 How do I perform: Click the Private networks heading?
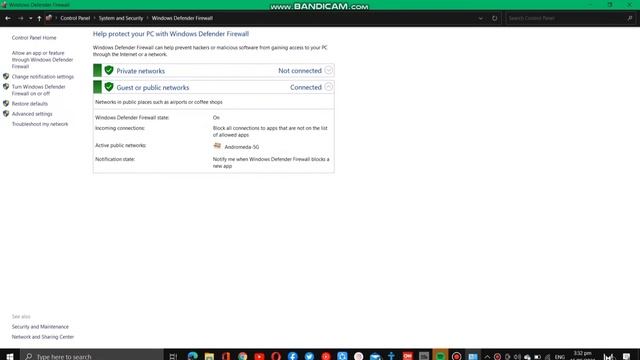pyautogui.click(x=141, y=71)
